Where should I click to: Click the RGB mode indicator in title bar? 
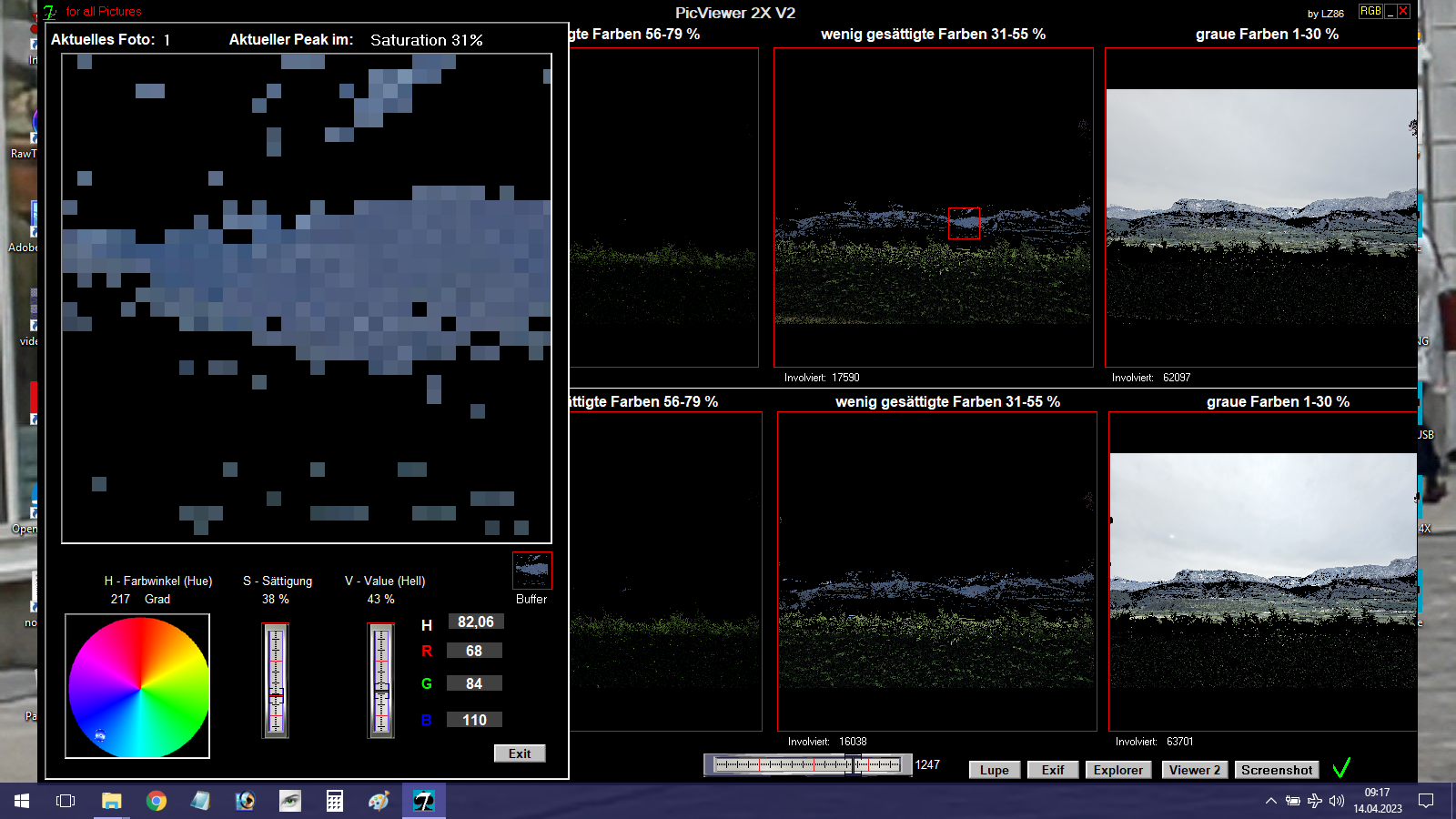point(1370,12)
